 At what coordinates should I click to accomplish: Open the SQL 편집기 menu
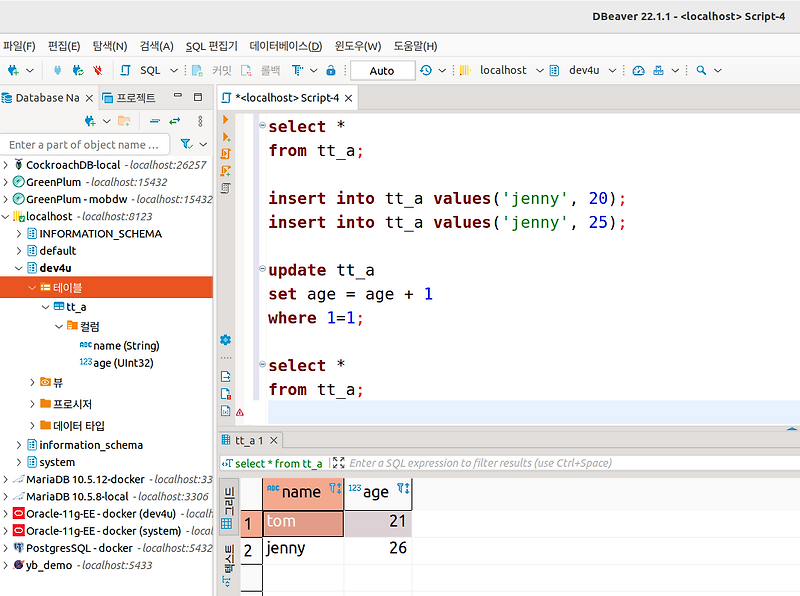(212, 46)
